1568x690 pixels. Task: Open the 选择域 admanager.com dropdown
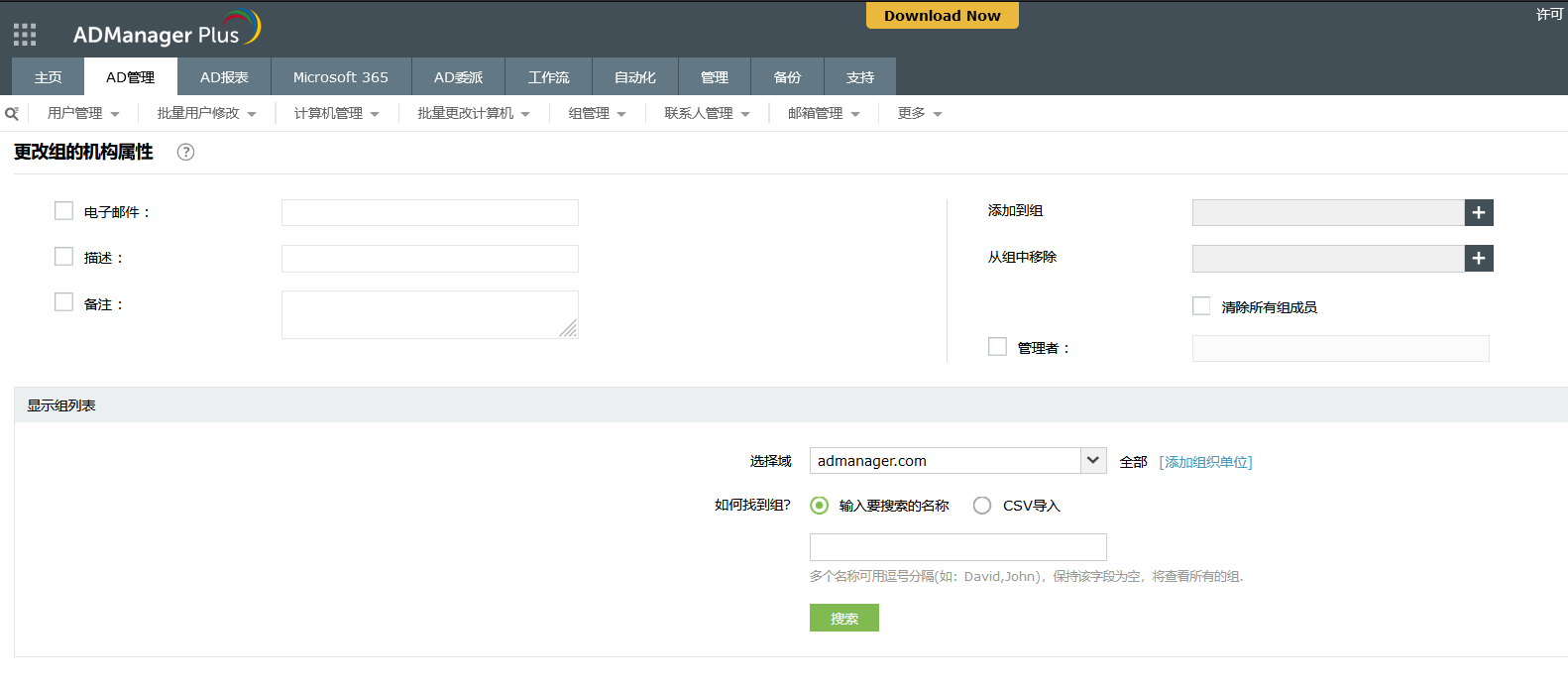tap(1092, 460)
